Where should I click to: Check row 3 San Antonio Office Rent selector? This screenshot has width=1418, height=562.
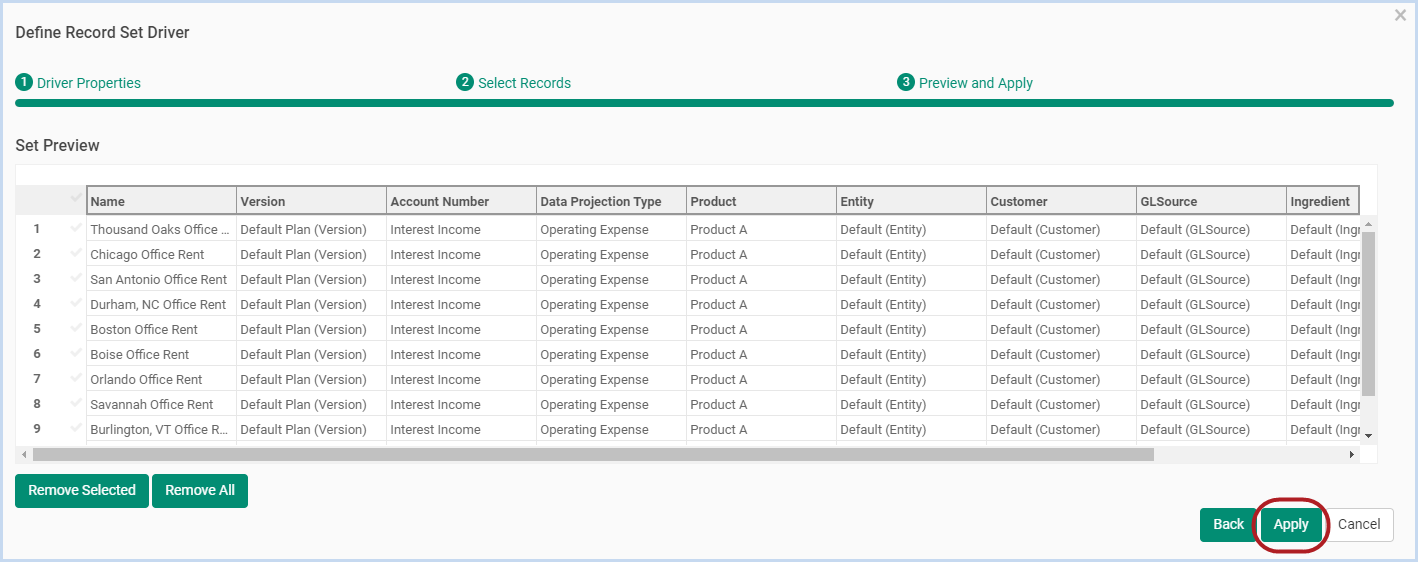[76, 279]
